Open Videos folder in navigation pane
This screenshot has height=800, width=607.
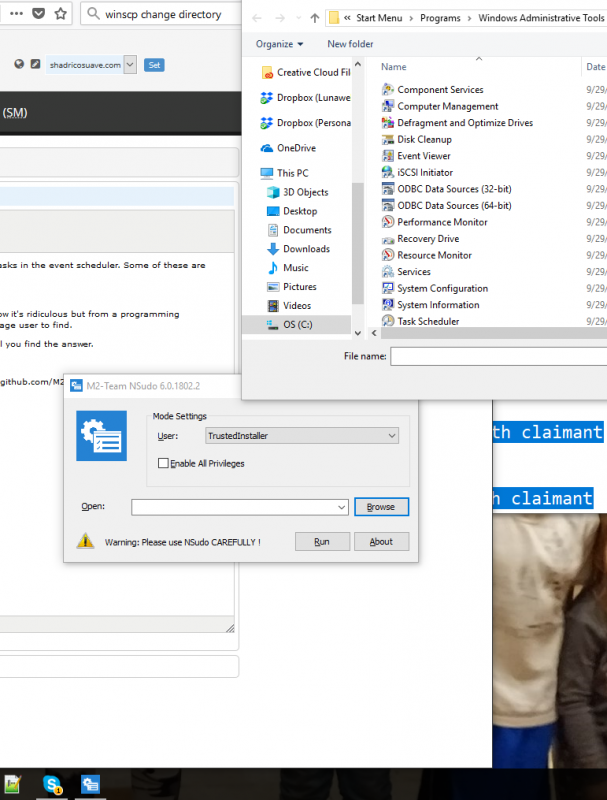[x=289, y=306]
